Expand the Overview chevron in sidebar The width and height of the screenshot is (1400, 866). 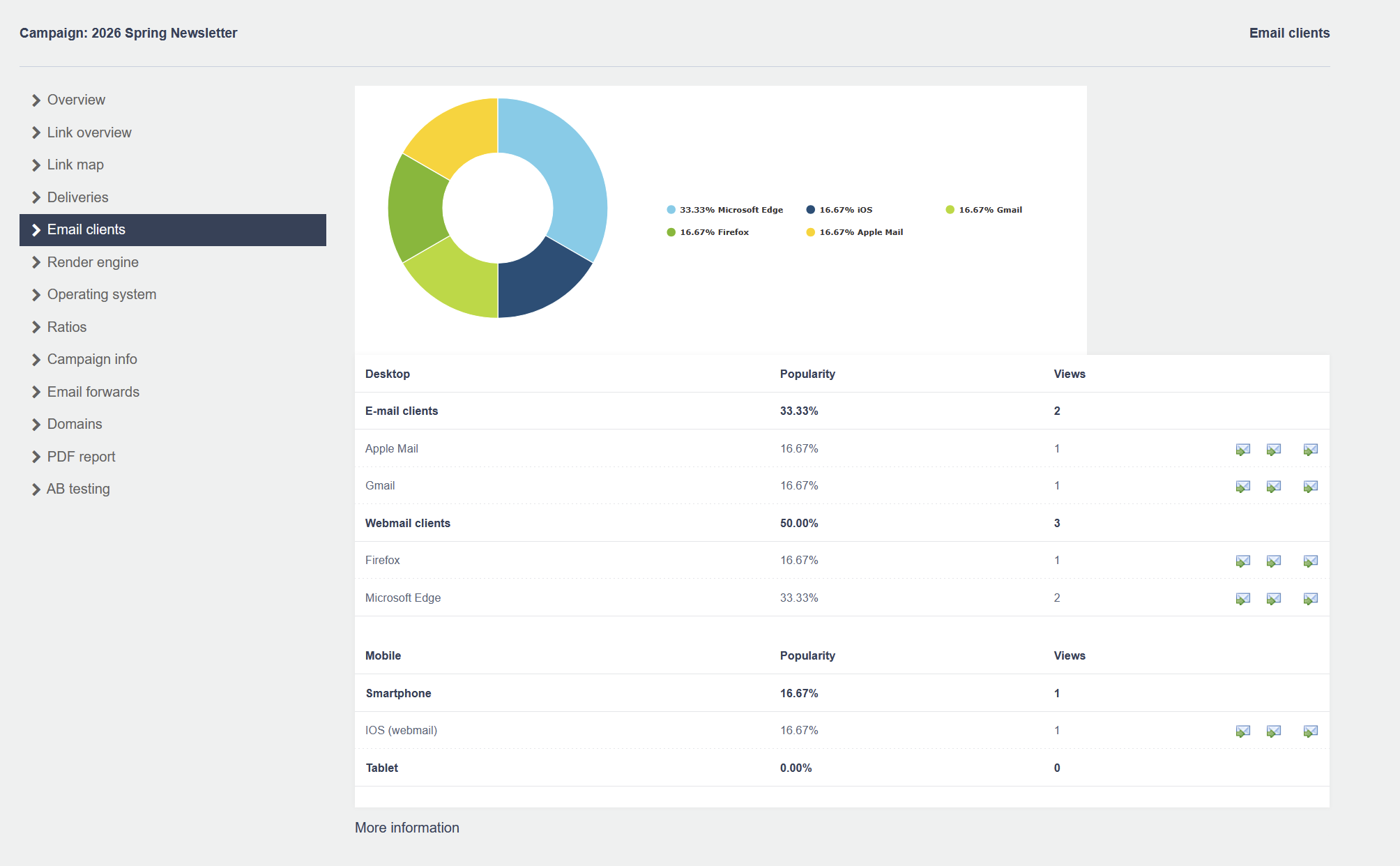[36, 100]
